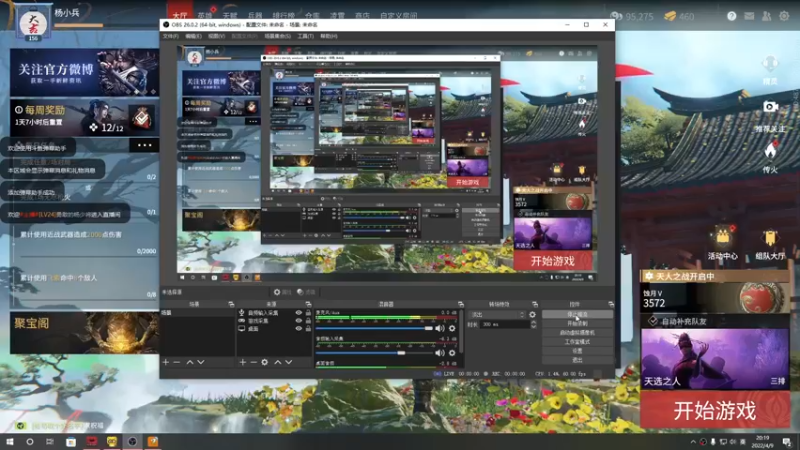Screen dimensions: 800x450
Task: Toggle visibility of 游戏采集 source
Action: pos(298,321)
